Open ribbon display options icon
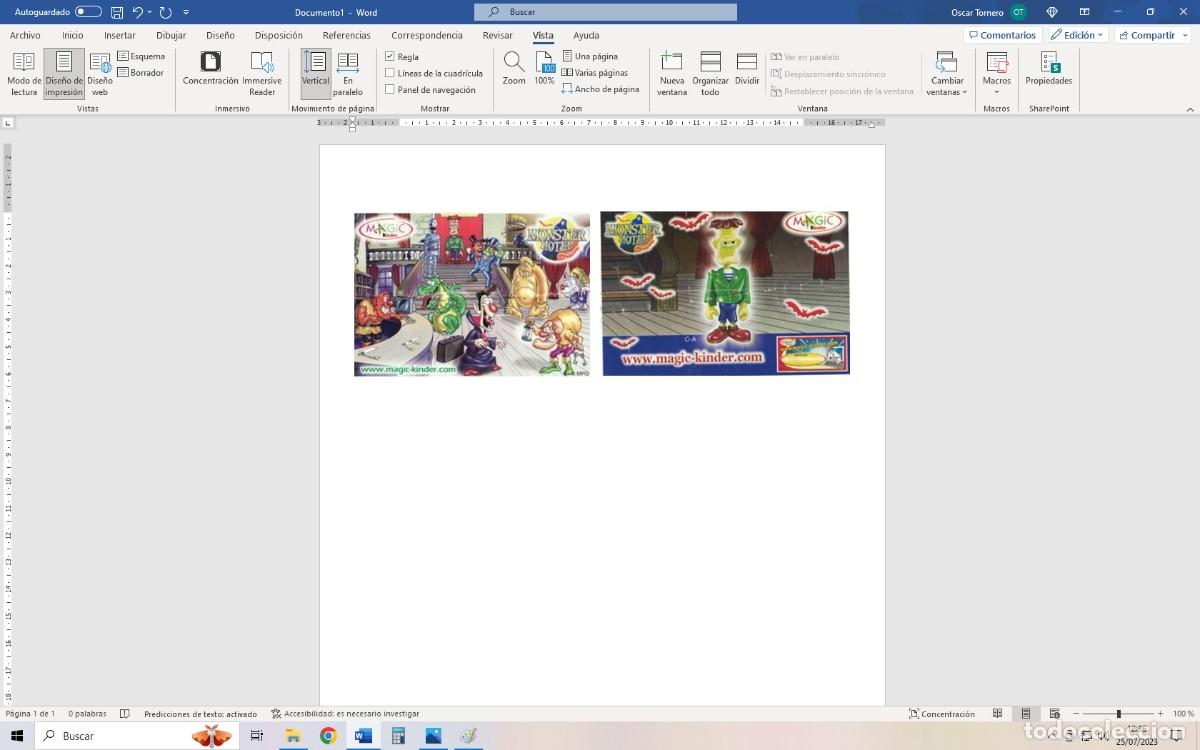 (1084, 12)
